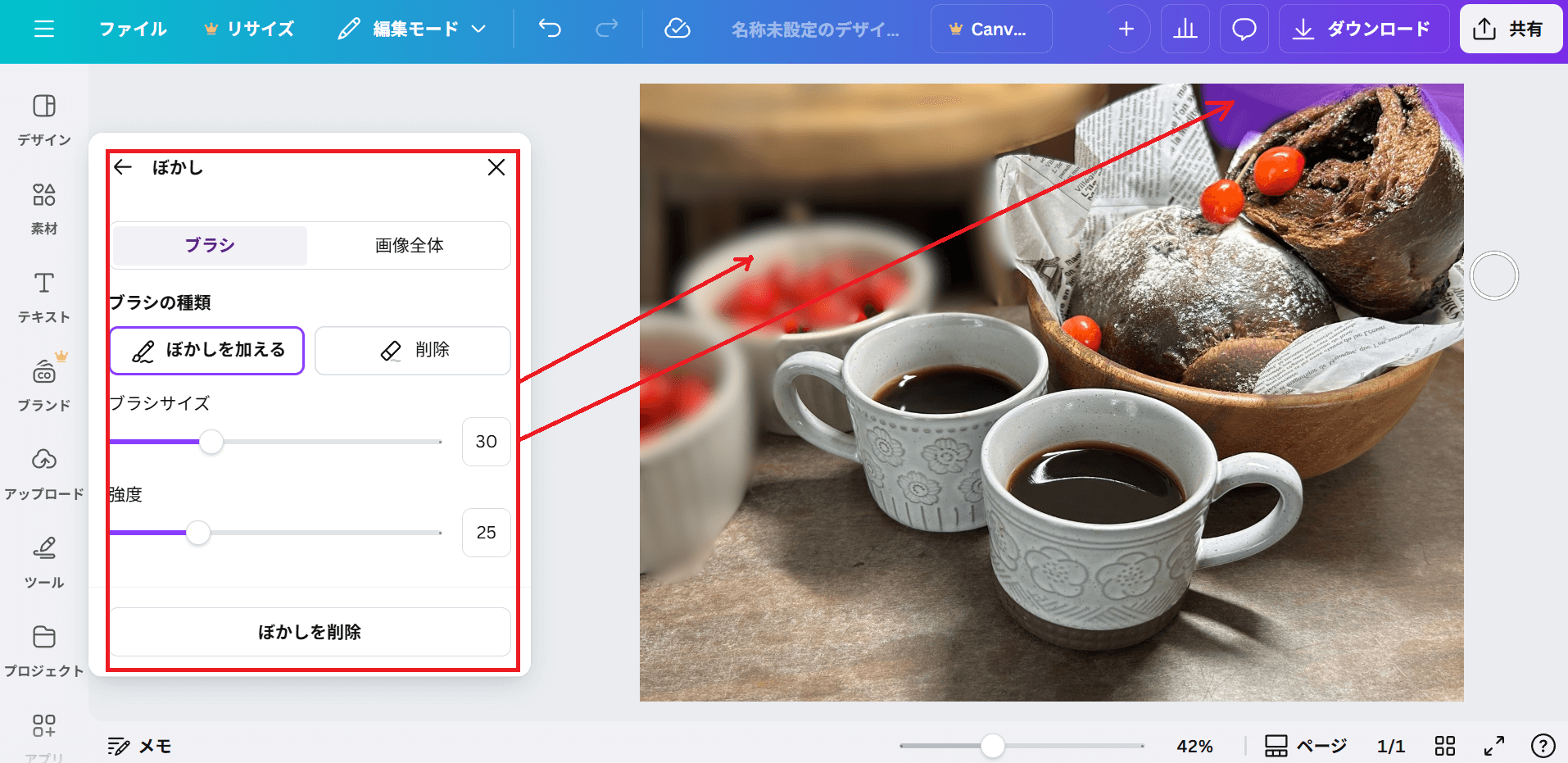The height and width of the screenshot is (763, 1568).
Task: Click the undo arrow icon
Action: point(550,30)
